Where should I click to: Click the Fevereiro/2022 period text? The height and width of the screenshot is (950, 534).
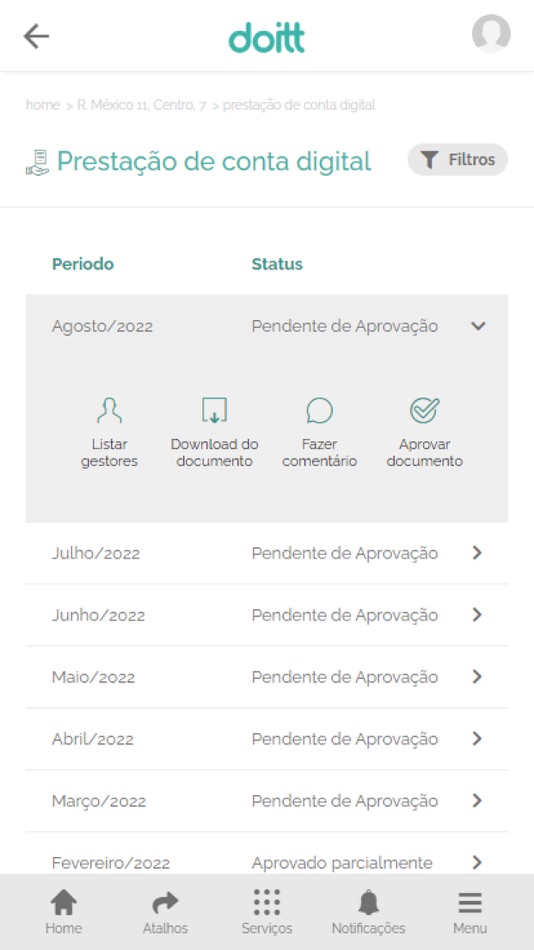click(x=111, y=863)
